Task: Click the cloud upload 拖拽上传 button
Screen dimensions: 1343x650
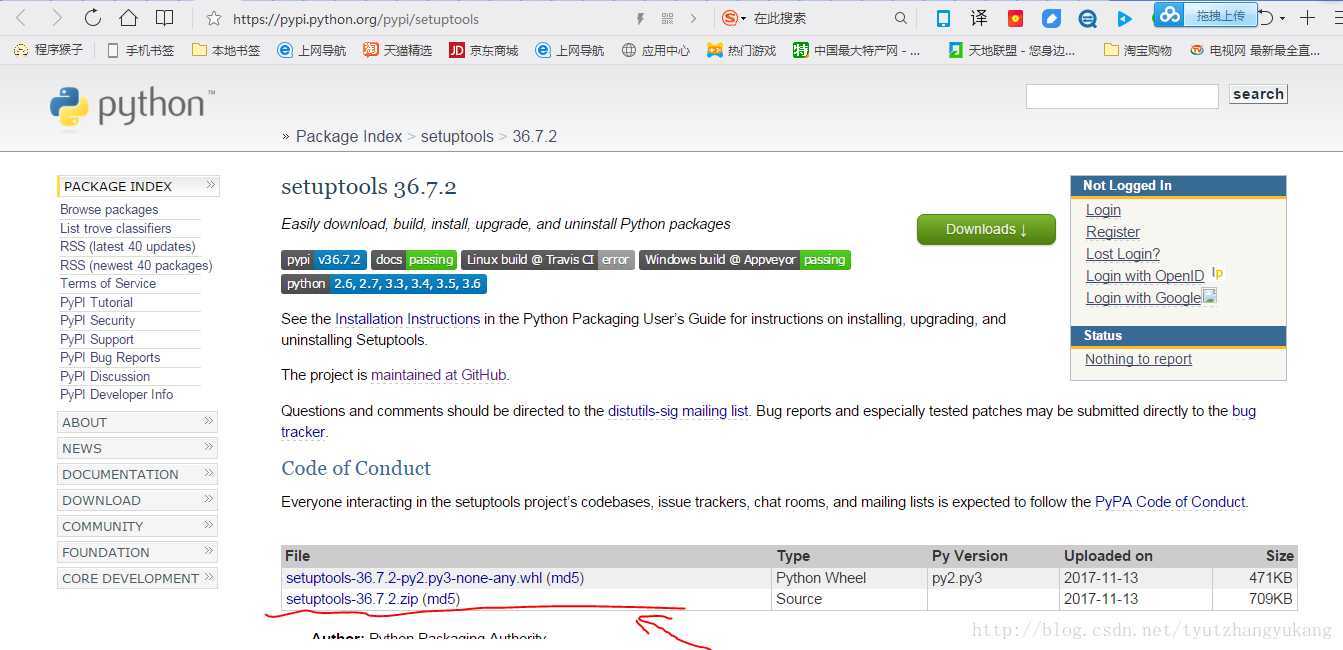Action: click(x=1206, y=14)
